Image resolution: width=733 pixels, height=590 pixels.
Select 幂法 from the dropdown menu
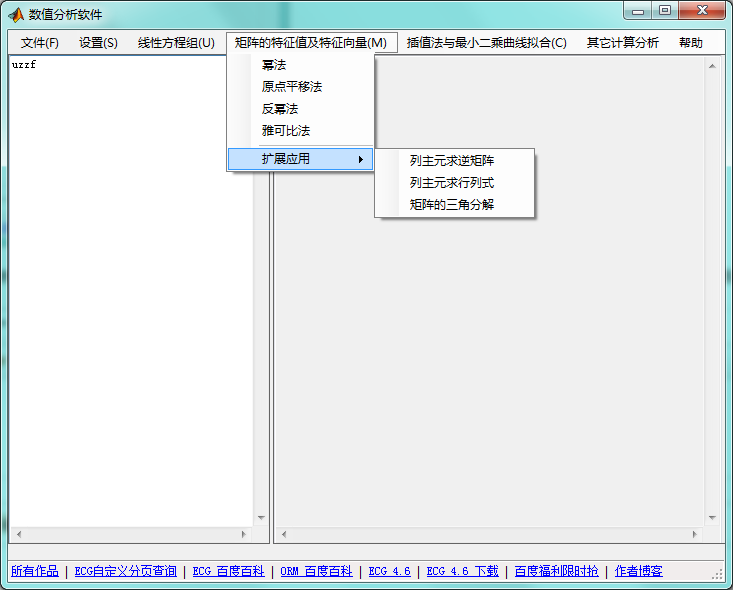coord(301,65)
